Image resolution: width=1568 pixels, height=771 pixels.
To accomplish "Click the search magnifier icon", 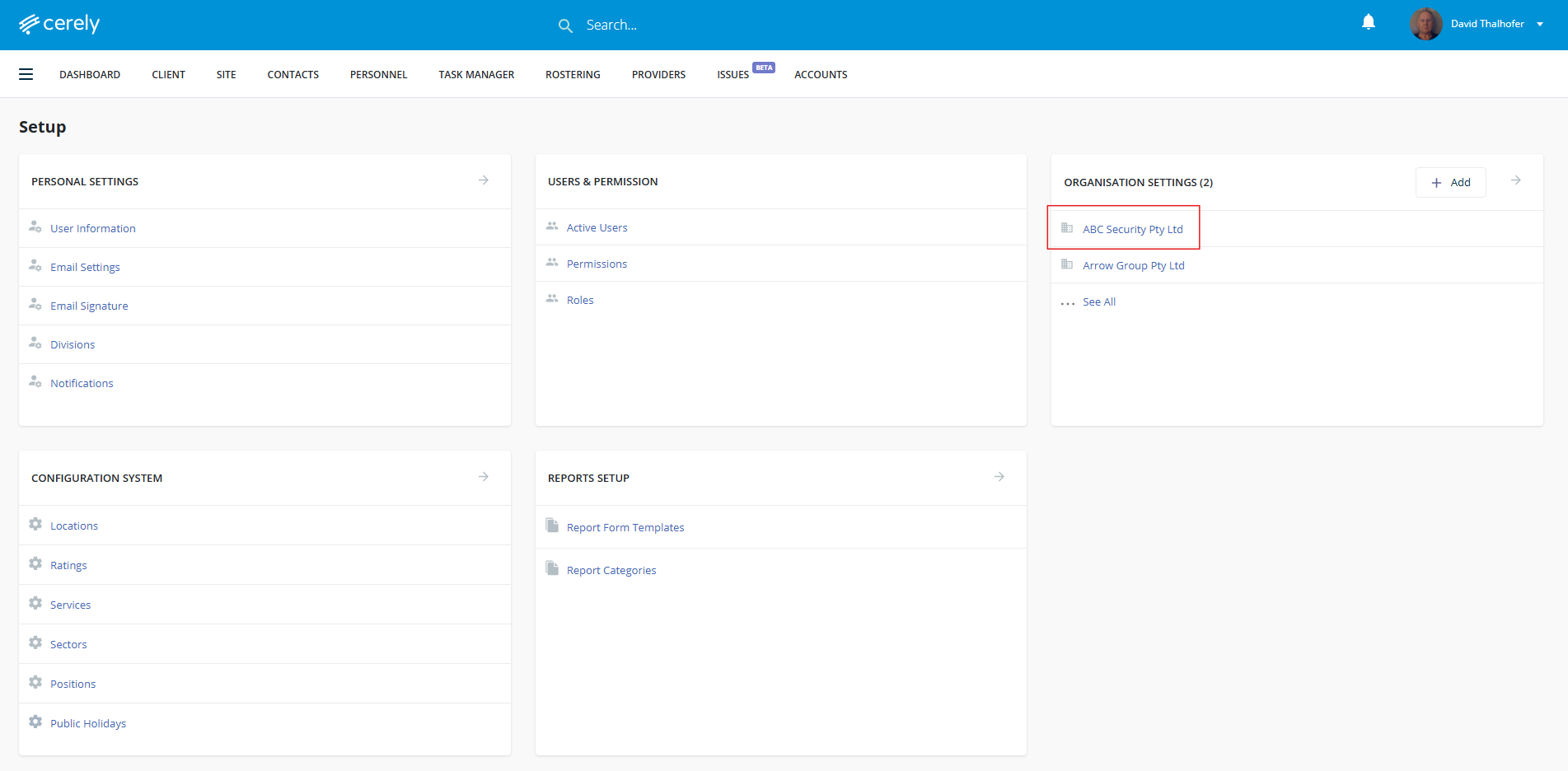I will pos(565,26).
